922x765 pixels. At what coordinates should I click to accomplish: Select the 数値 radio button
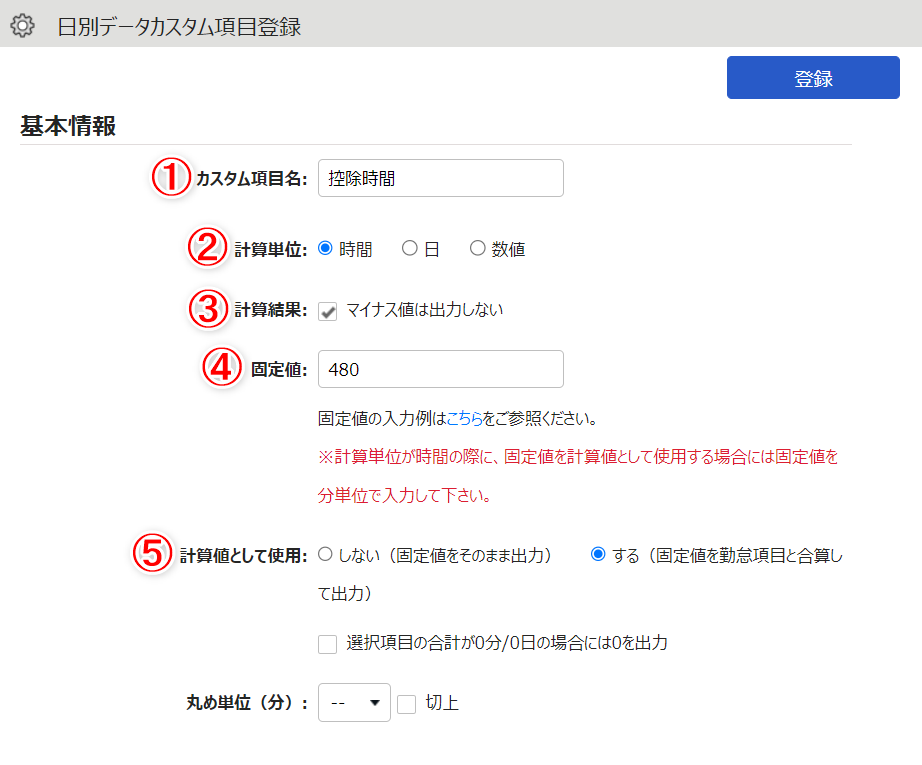[x=477, y=248]
